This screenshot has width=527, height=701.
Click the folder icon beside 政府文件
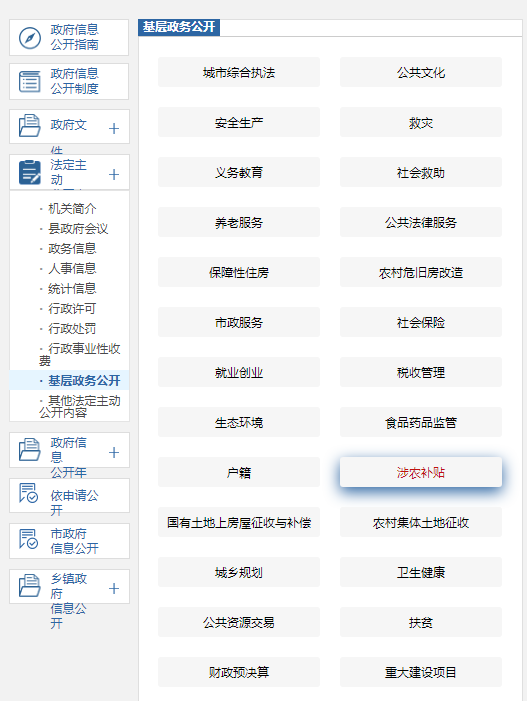click(30, 125)
